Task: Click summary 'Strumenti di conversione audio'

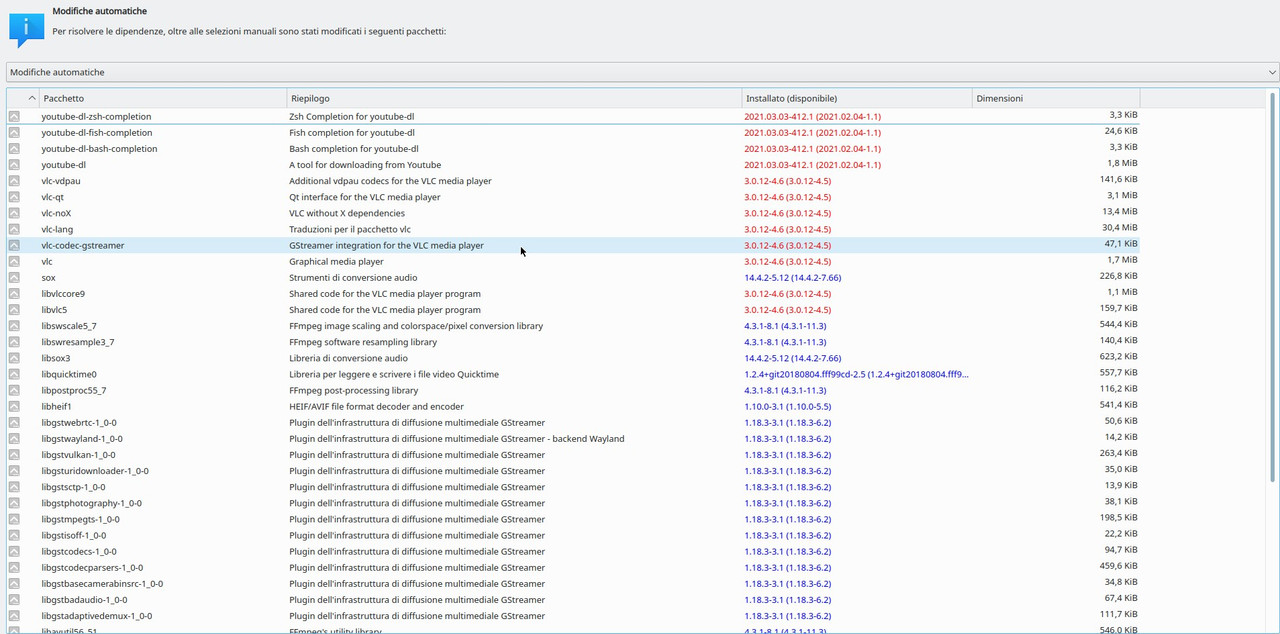Action: (x=353, y=278)
